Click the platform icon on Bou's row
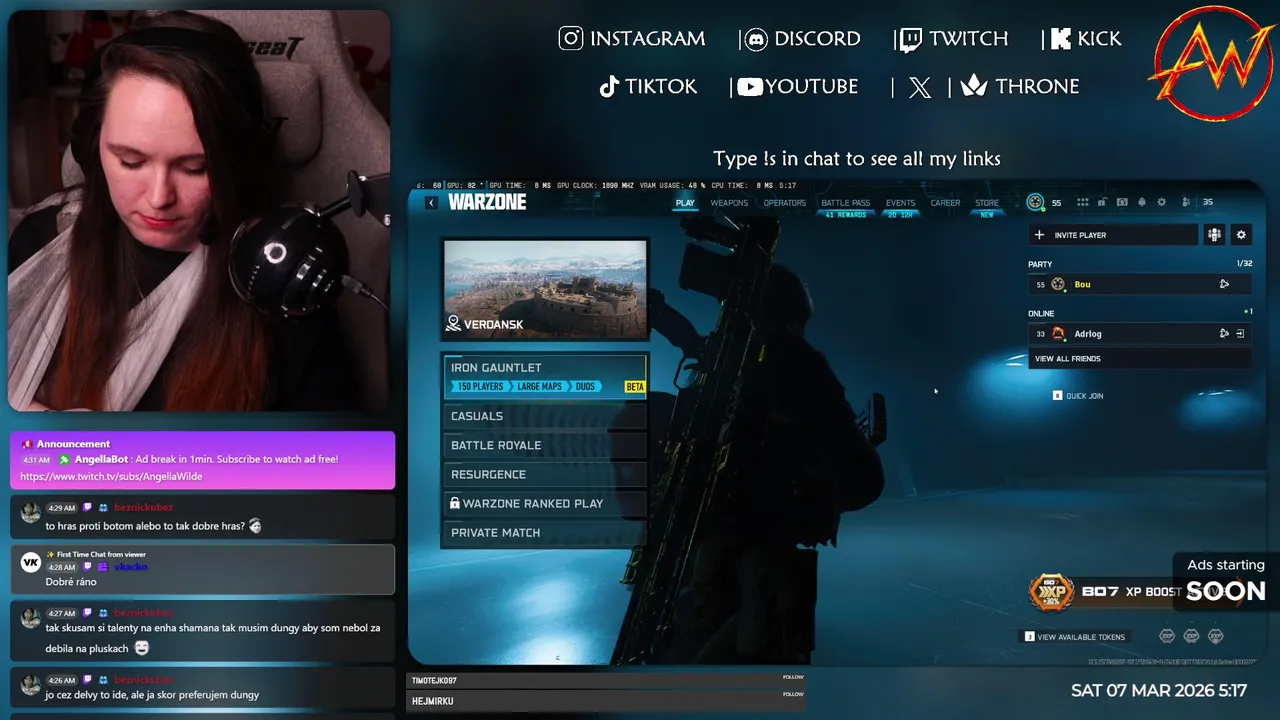The image size is (1280, 720). (1224, 284)
